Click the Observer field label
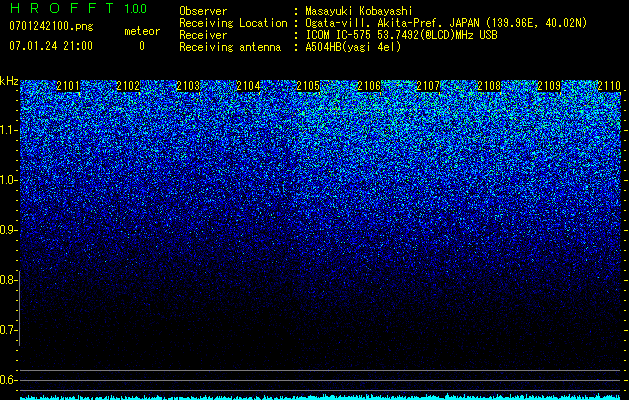This screenshot has width=629, height=400. coord(203,11)
